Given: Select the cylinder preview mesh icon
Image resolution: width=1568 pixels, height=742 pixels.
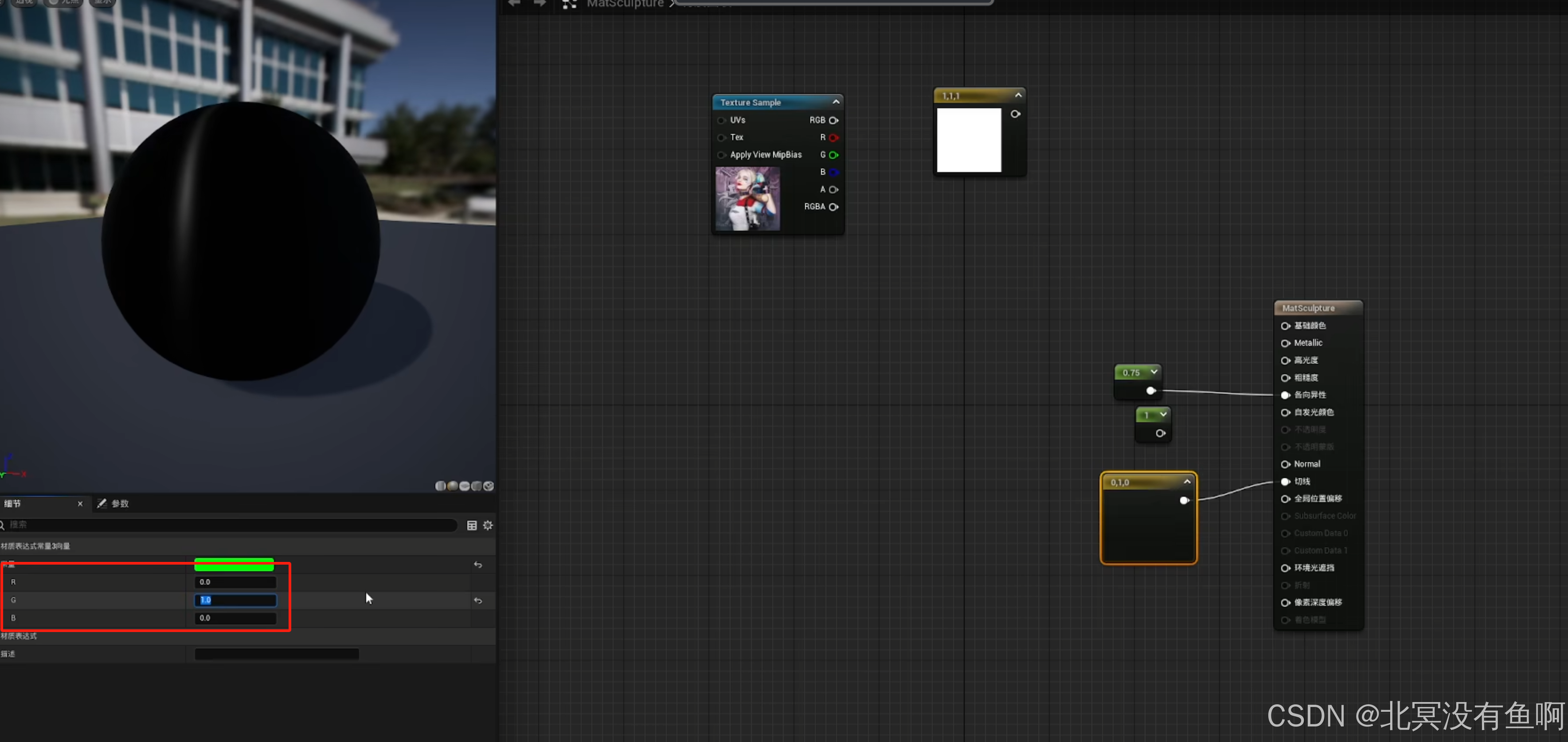Looking at the screenshot, I should (x=440, y=486).
